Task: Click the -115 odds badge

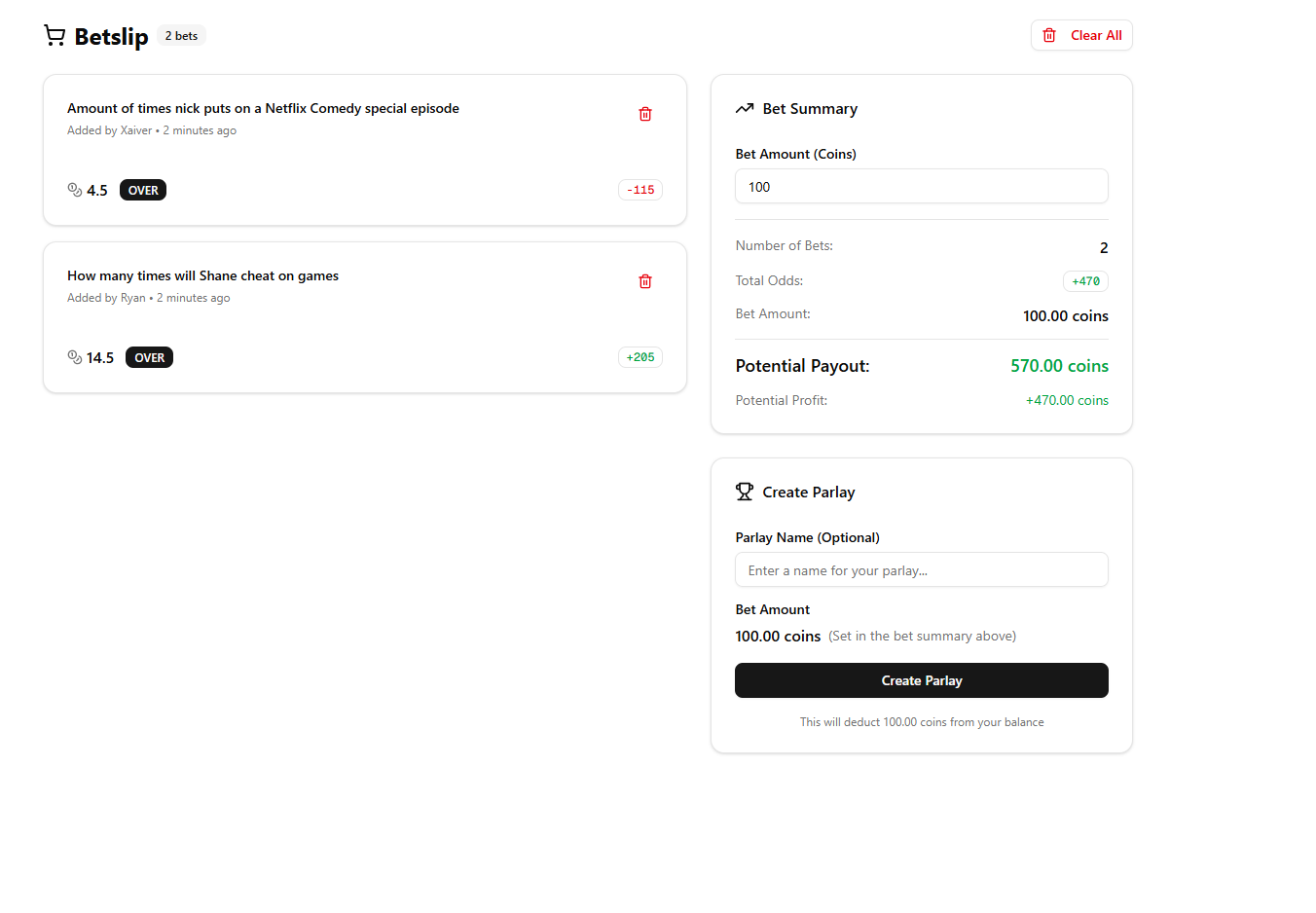Action: click(640, 190)
